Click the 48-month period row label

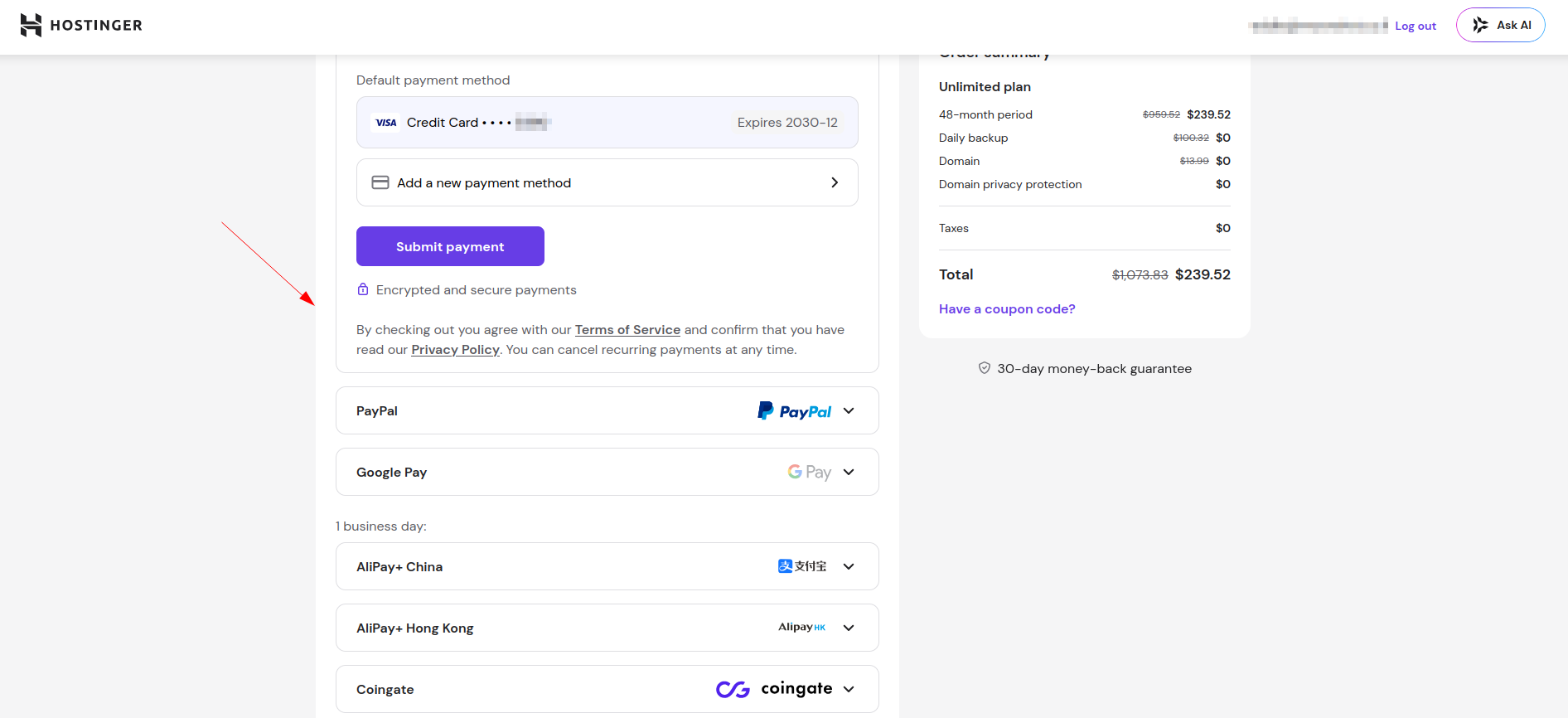click(985, 114)
